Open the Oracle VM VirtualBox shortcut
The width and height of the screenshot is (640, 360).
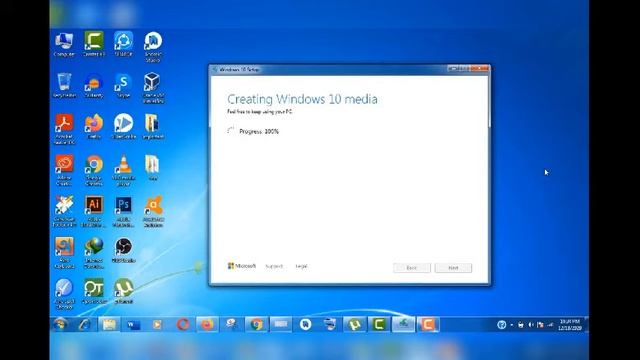pos(153,88)
